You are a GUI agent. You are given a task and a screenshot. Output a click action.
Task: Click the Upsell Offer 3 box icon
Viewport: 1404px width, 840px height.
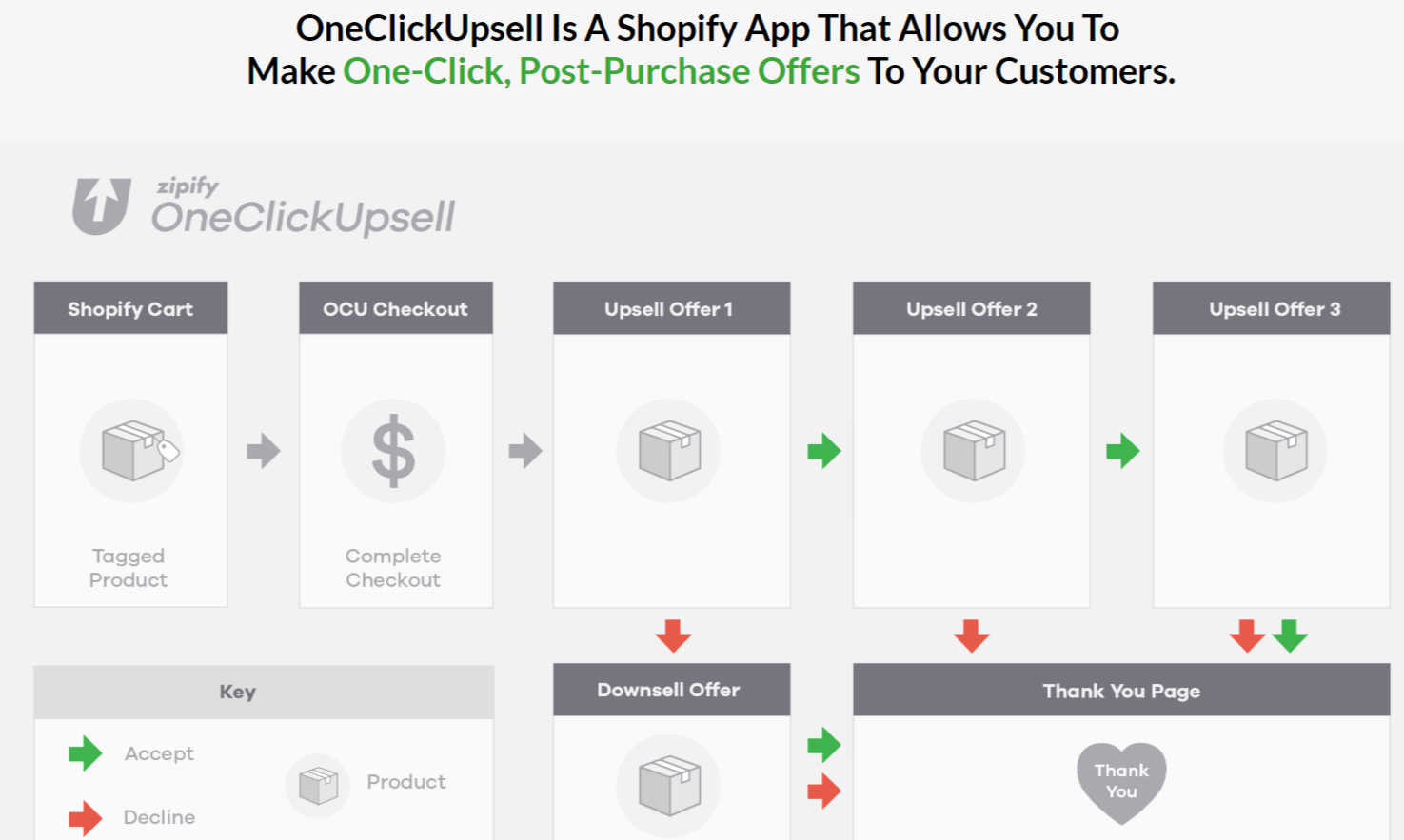(1275, 450)
